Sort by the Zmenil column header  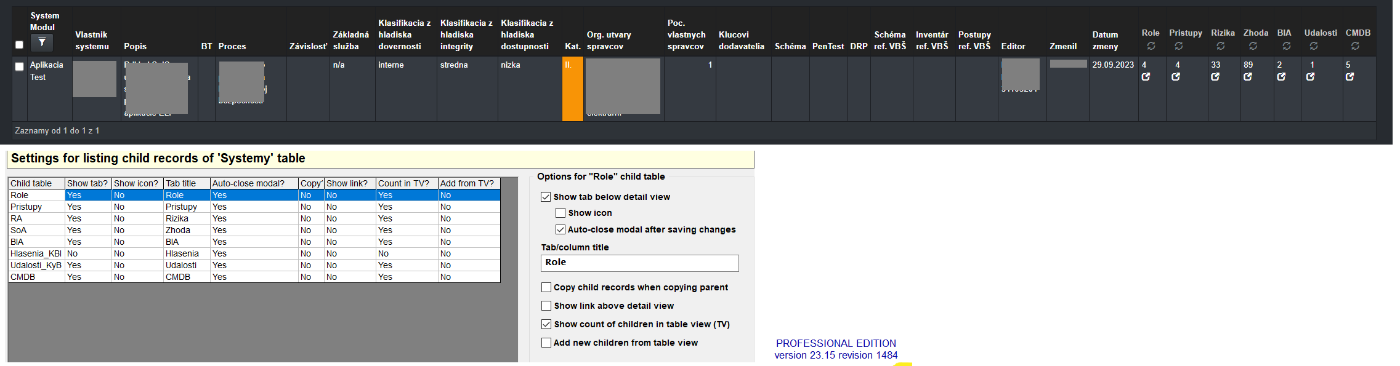tap(1064, 46)
